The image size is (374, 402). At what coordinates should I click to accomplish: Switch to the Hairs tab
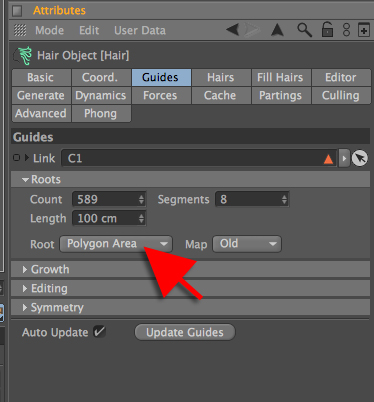[x=221, y=78]
